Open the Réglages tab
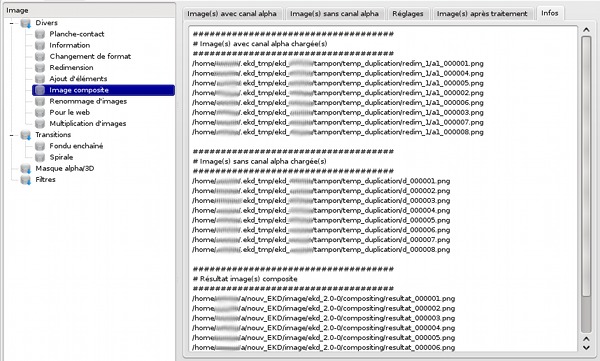The image size is (600, 361). (x=408, y=14)
